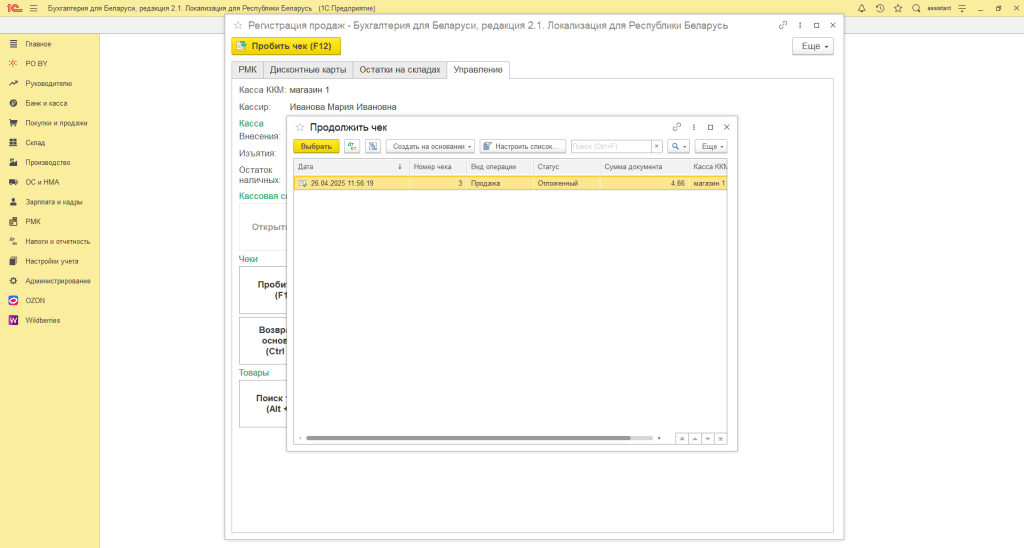Clear the search field with the × button
Viewport: 1024px width, 548px height.
pyautogui.click(x=657, y=146)
